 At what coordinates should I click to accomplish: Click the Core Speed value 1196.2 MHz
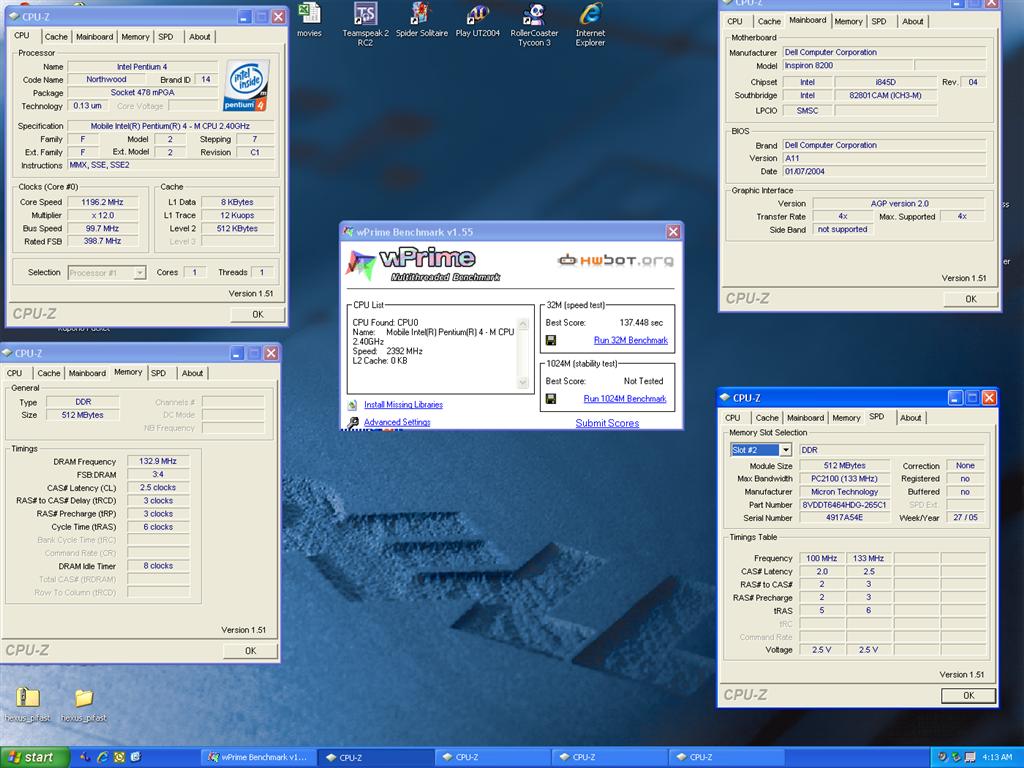point(102,202)
